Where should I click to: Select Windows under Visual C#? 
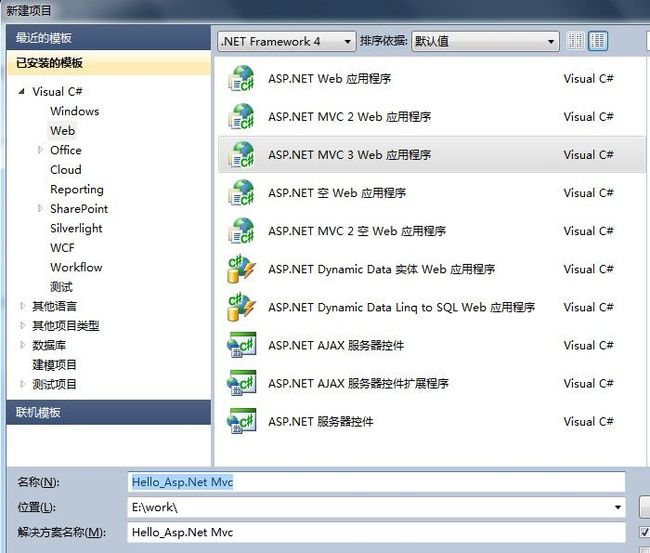(75, 111)
